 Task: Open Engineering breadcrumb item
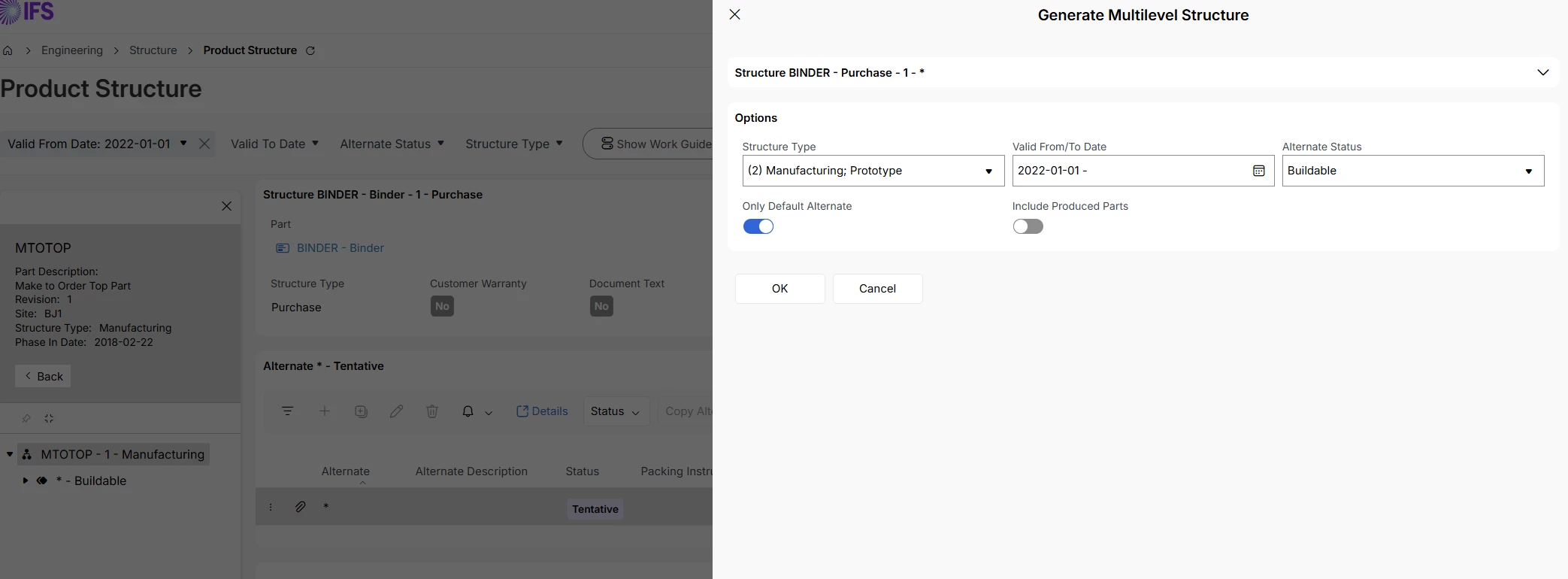(72, 50)
